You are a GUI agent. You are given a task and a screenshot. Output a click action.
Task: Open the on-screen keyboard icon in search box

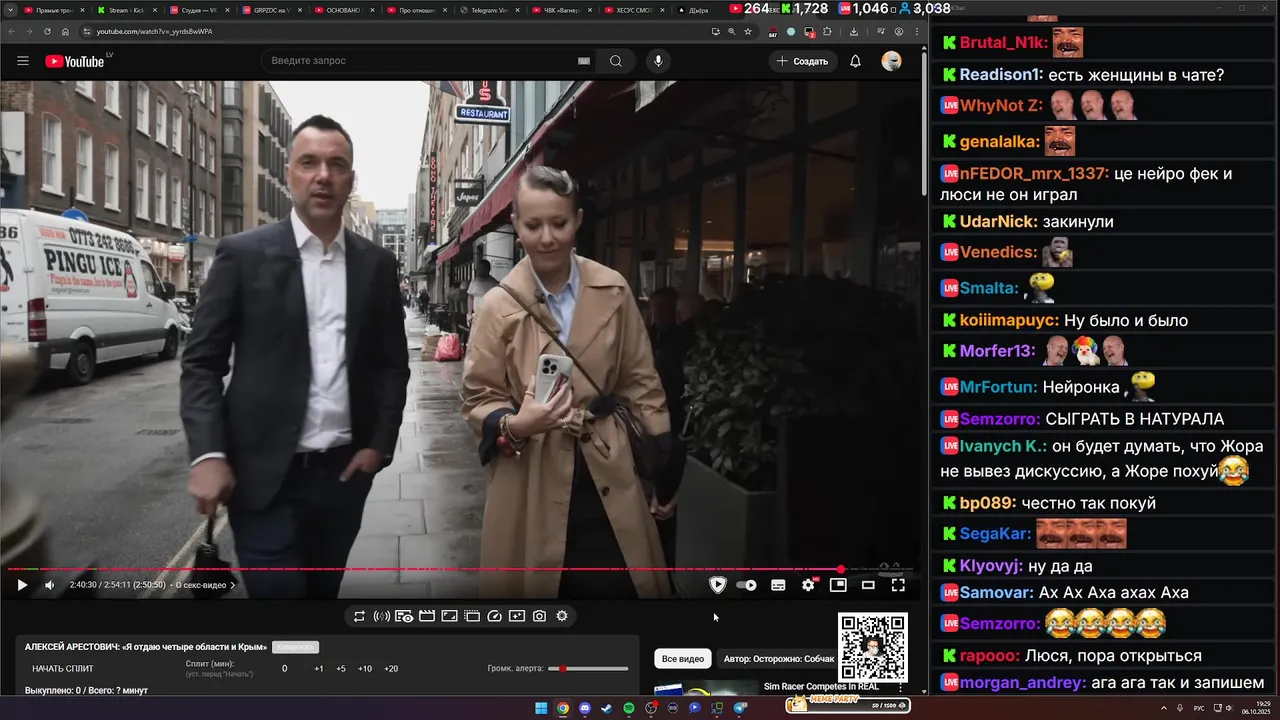(x=583, y=61)
